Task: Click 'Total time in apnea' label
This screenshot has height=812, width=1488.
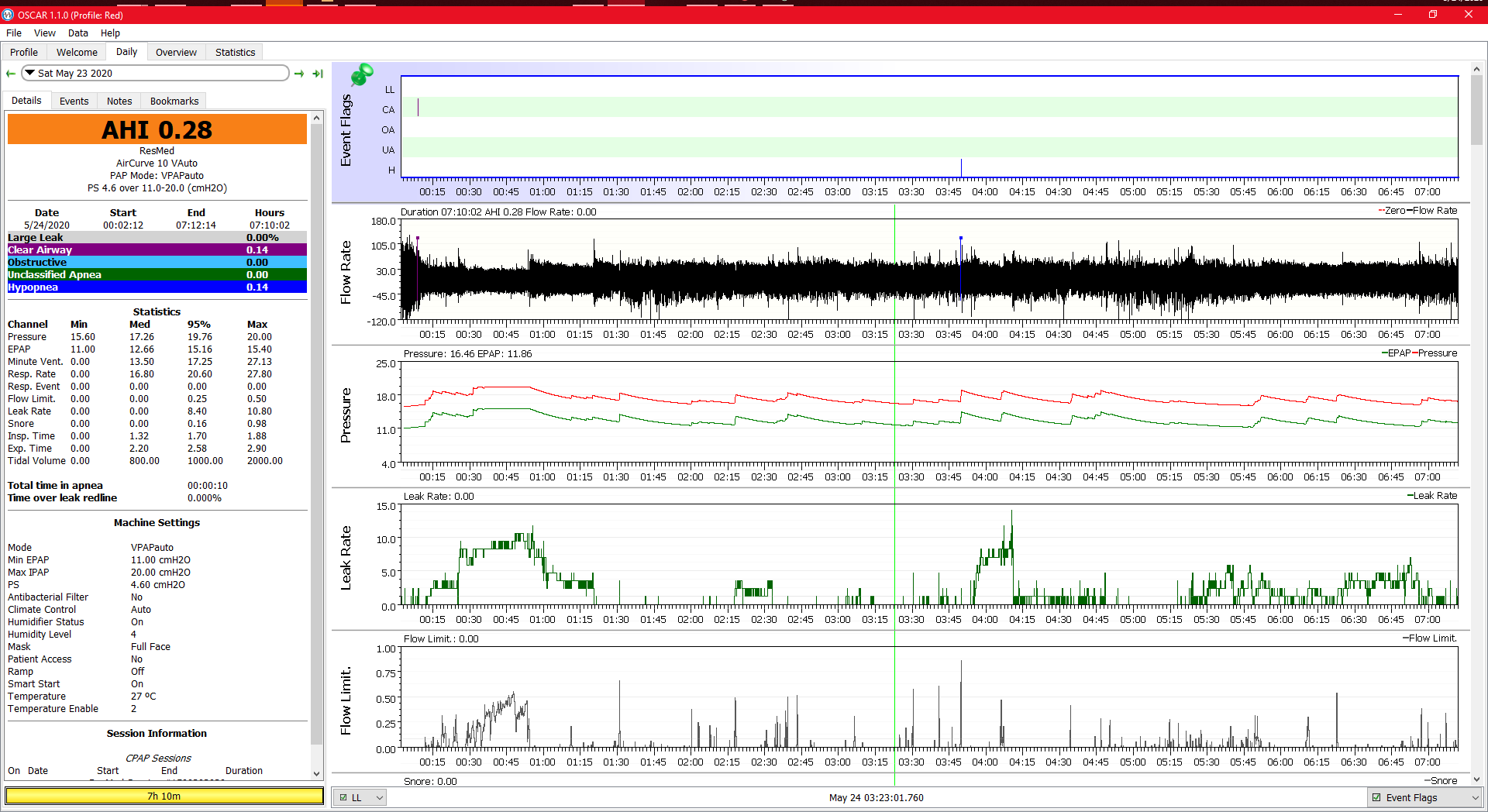Action: pyautogui.click(x=55, y=486)
